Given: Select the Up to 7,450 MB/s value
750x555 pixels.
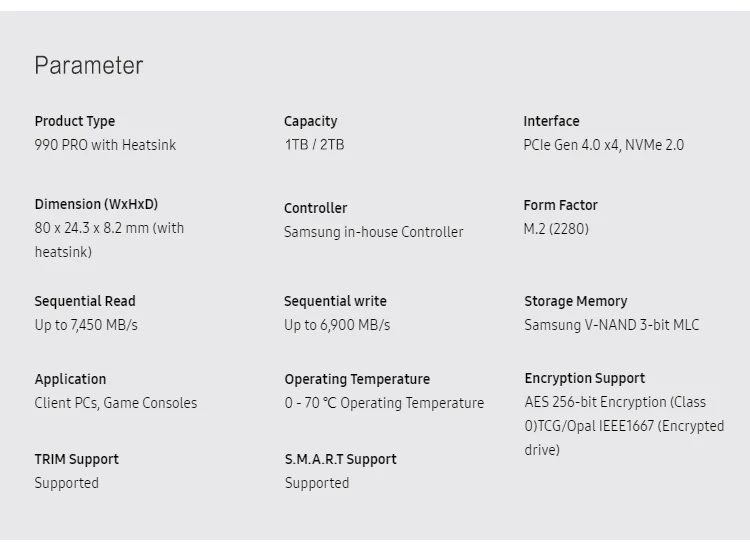Looking at the screenshot, I should (x=86, y=325).
